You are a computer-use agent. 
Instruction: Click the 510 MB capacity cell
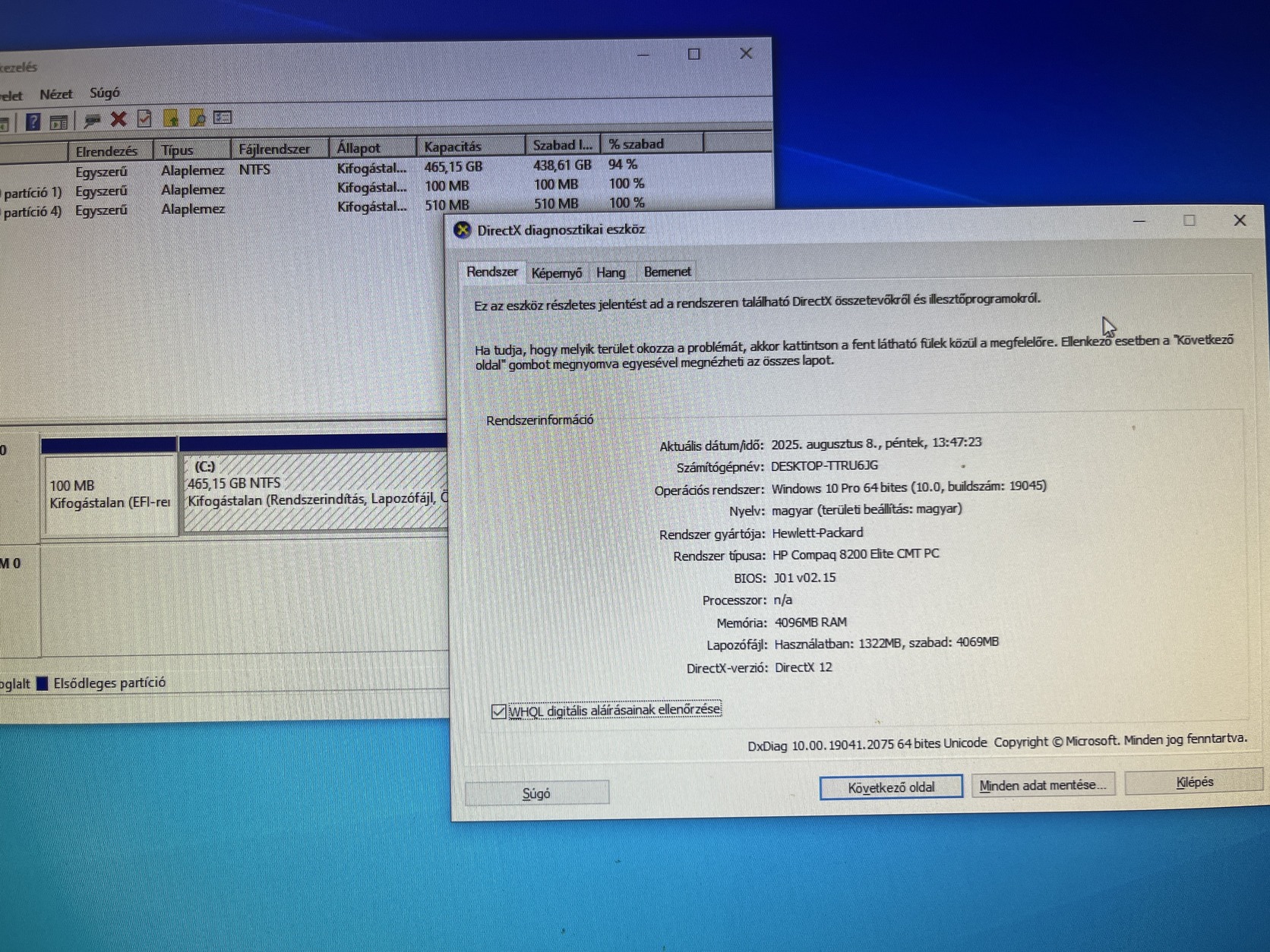447,205
